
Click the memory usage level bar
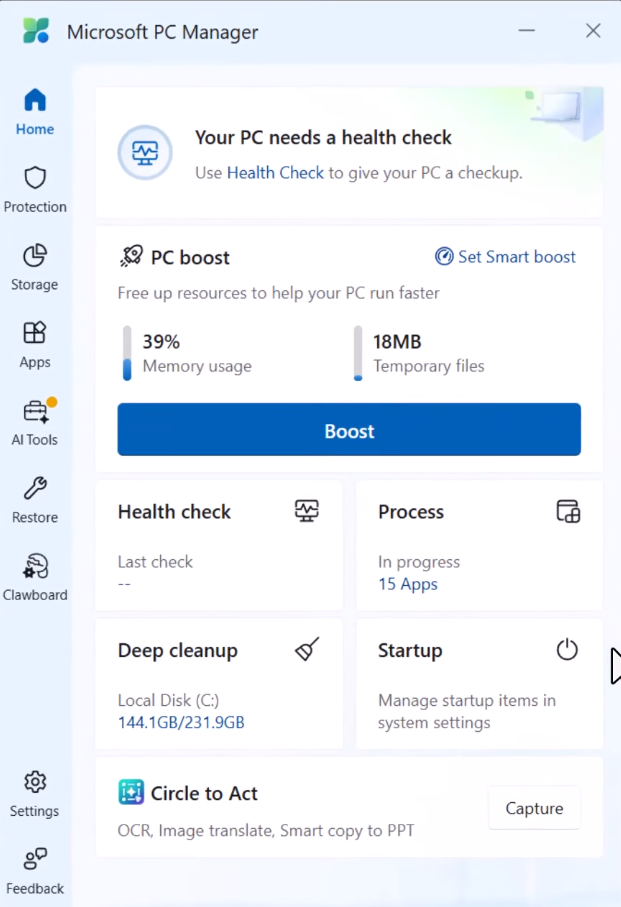(127, 353)
